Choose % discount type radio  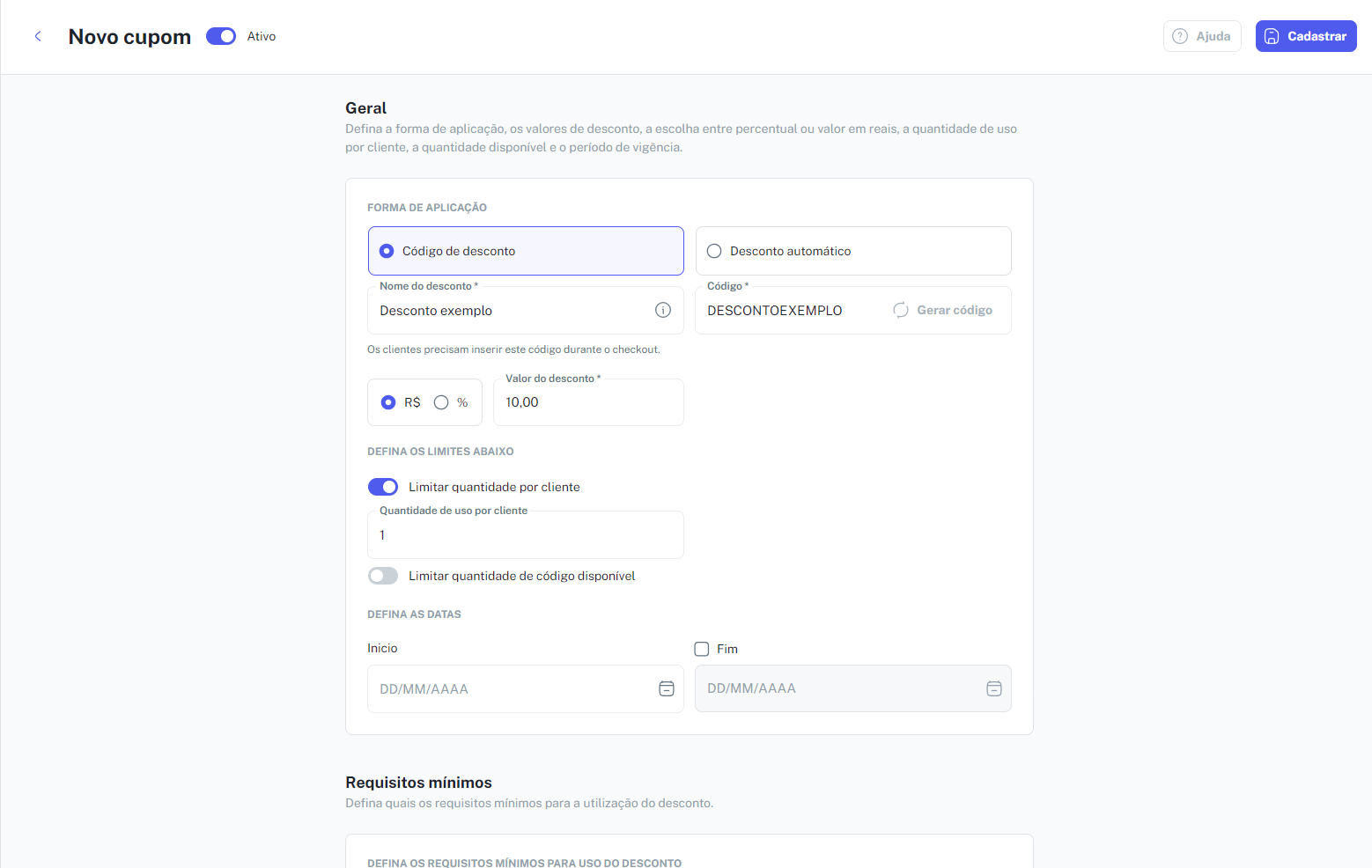point(441,402)
